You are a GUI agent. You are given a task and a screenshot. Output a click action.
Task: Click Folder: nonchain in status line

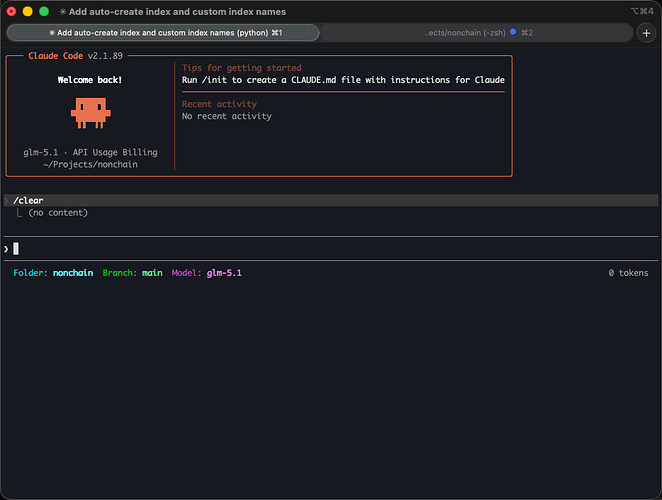point(53,273)
